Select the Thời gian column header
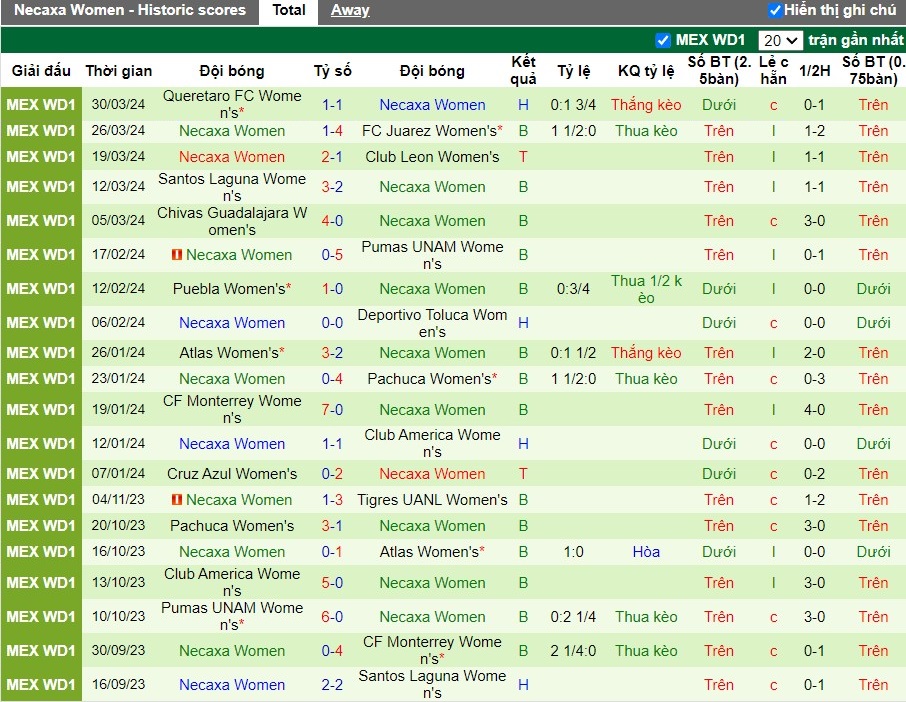This screenshot has height=702, width=906. 118,70
